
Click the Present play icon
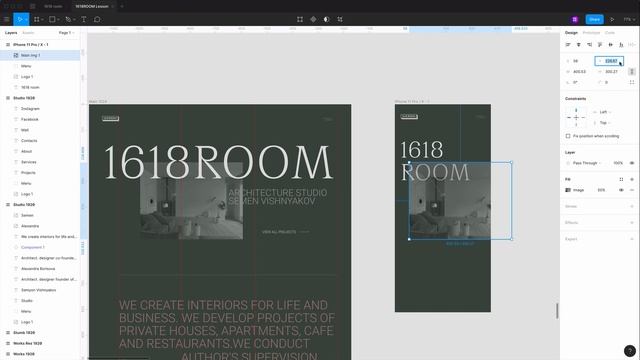tap(612, 19)
